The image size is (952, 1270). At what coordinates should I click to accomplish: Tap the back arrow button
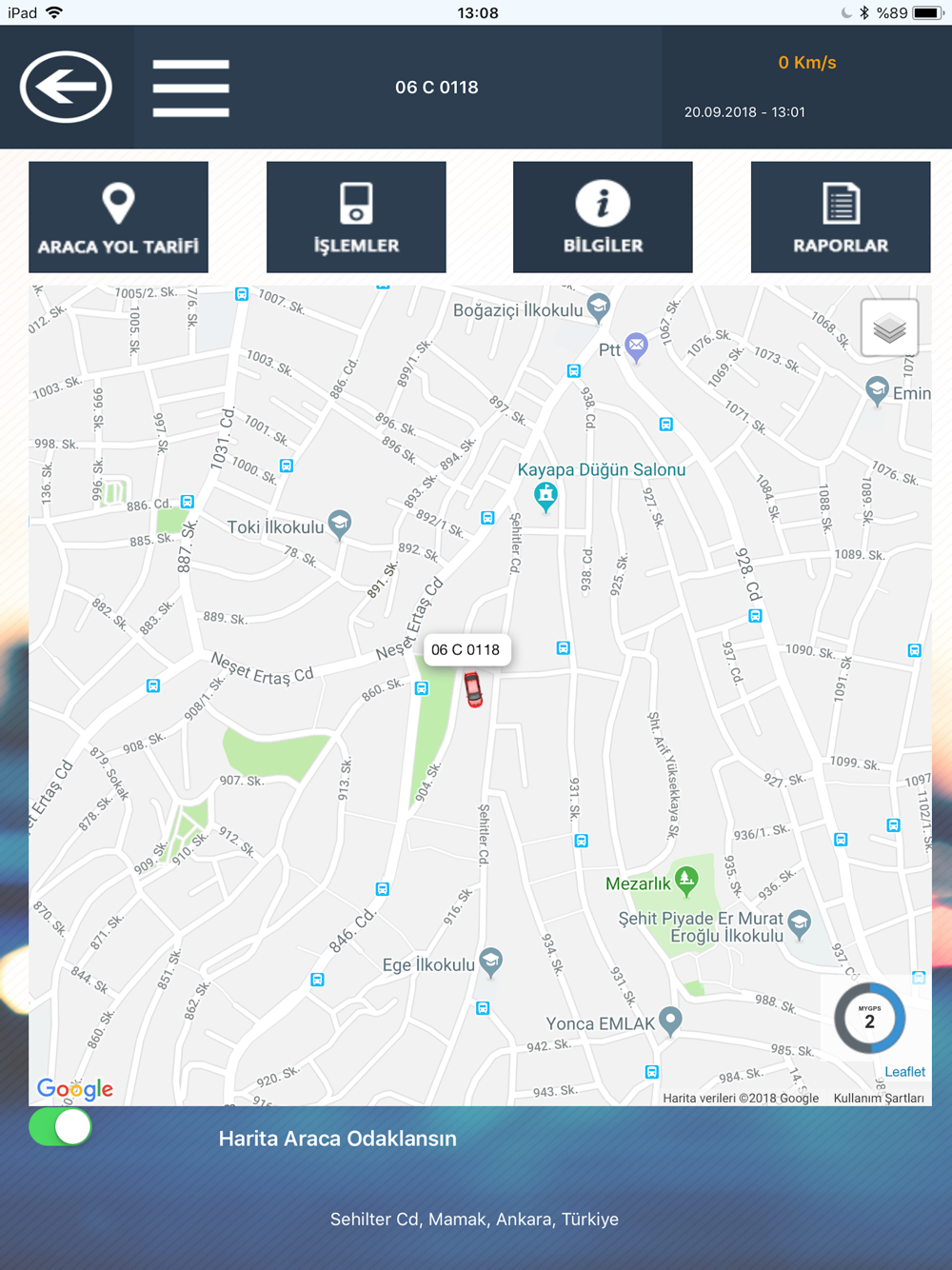tap(66, 87)
